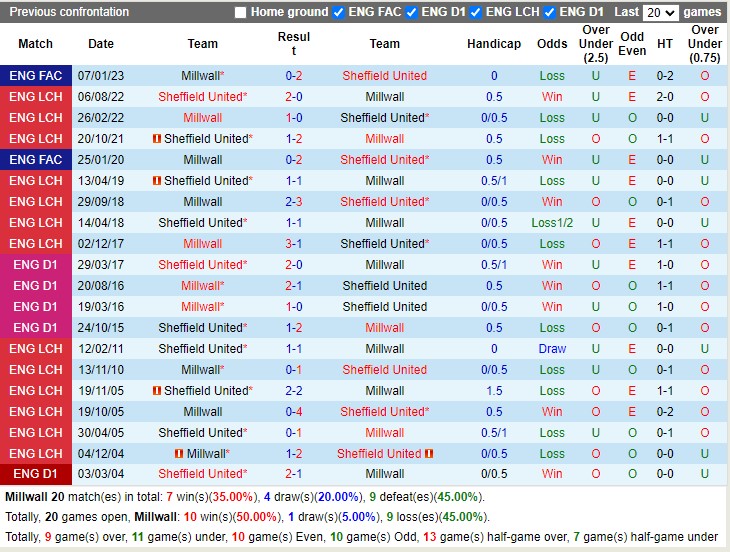Open ENG D1 league label for 29/03/17

pos(36,265)
